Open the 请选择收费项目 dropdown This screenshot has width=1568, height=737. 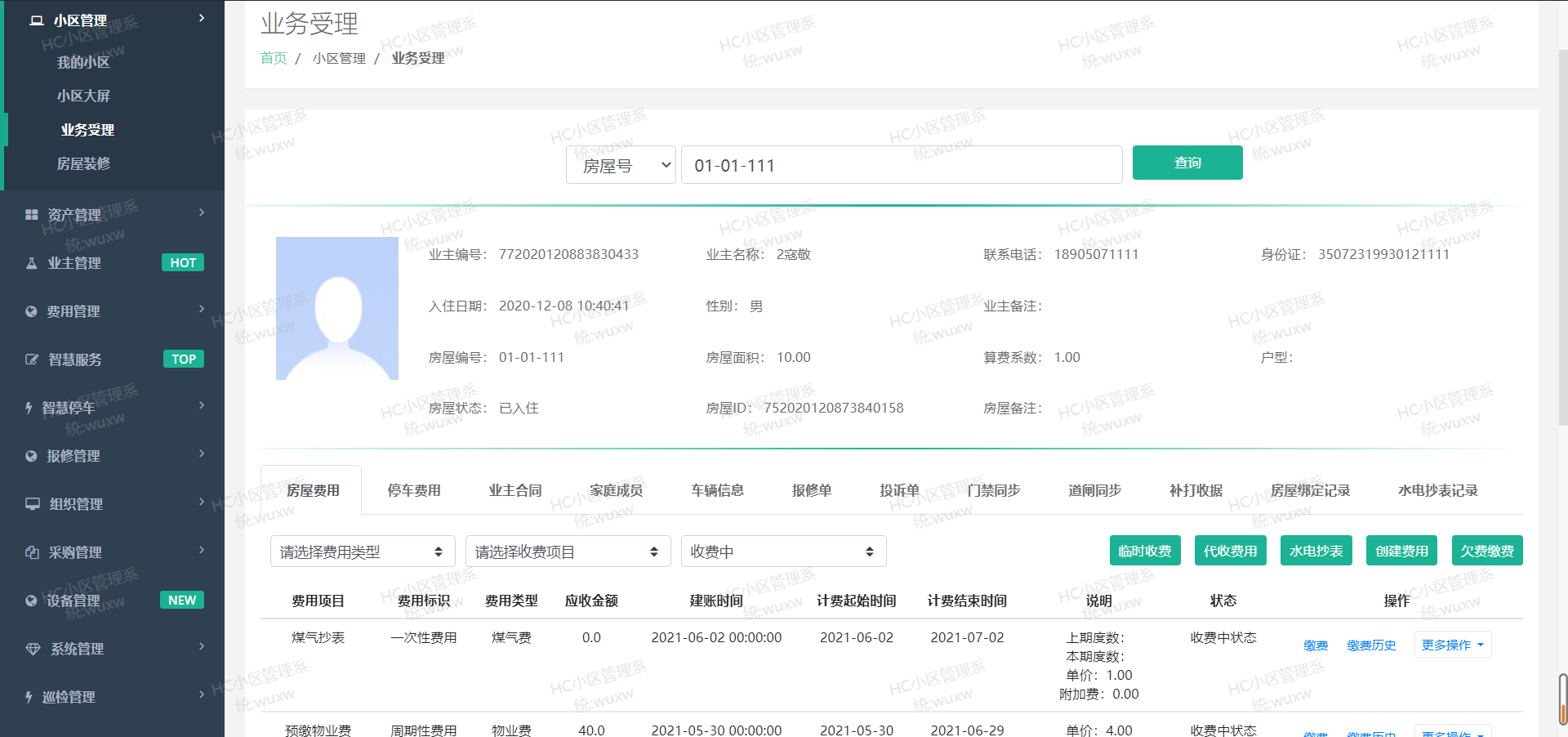click(x=567, y=551)
